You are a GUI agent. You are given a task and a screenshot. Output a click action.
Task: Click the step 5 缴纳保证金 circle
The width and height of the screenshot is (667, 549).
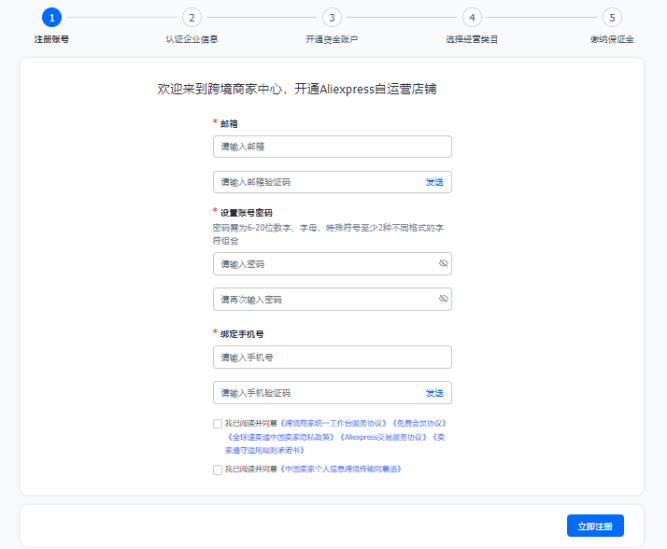pos(612,17)
